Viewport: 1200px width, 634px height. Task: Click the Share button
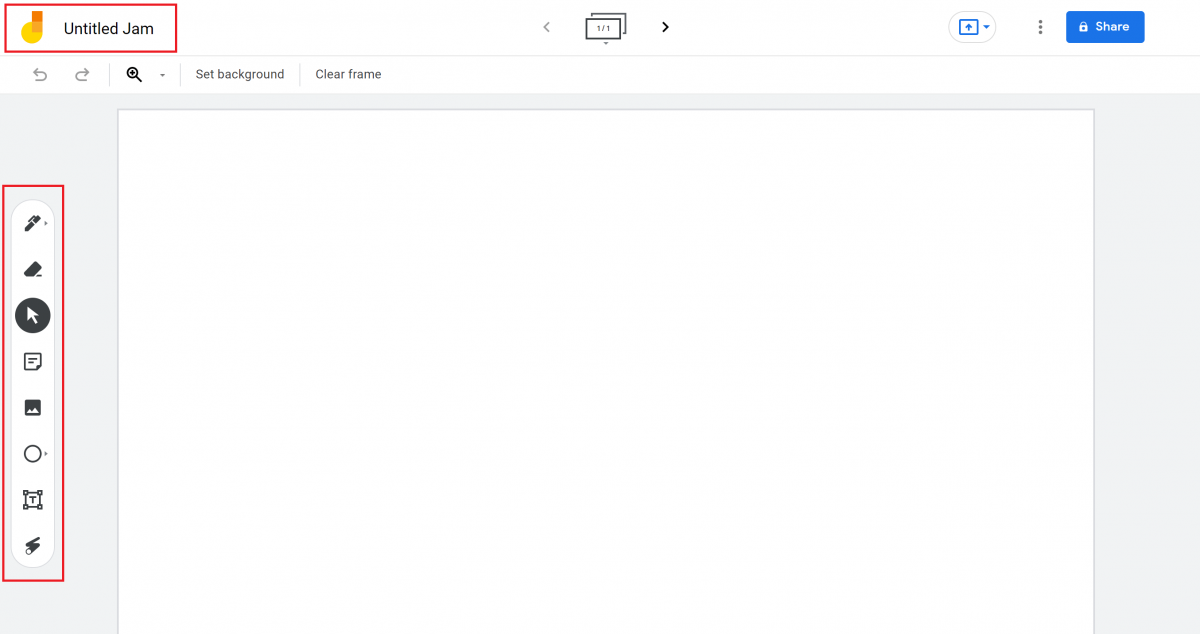click(1105, 27)
